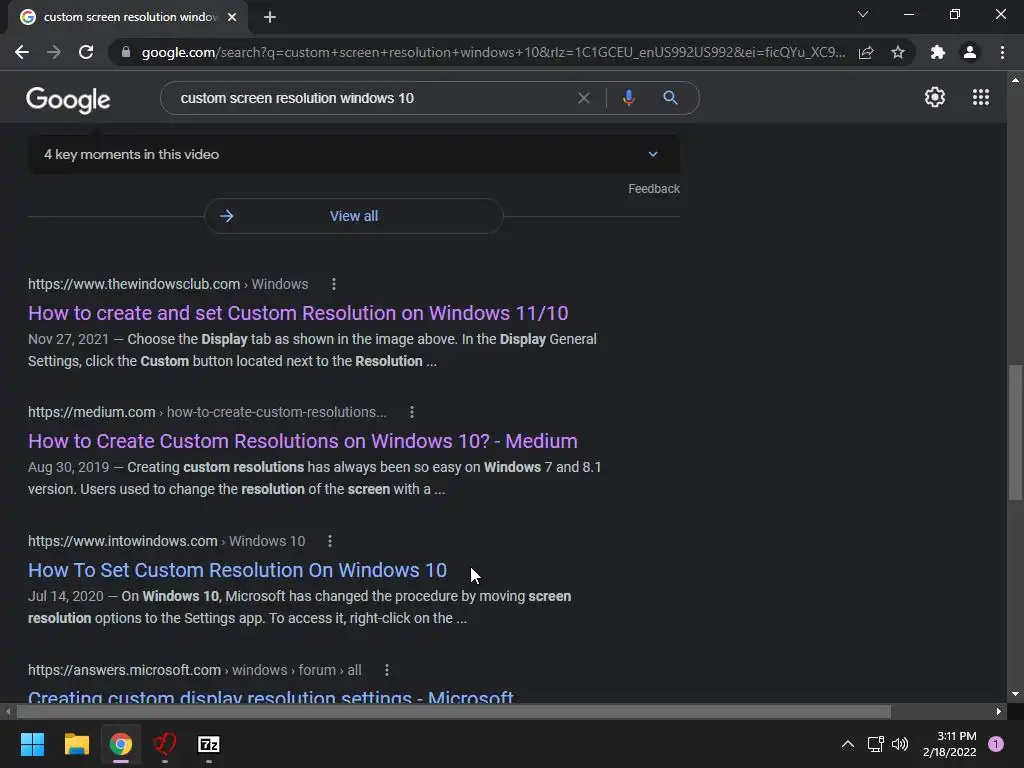Image resolution: width=1024 pixels, height=768 pixels.
Task: Open the Extensions puzzle-piece menu
Action: (x=938, y=52)
